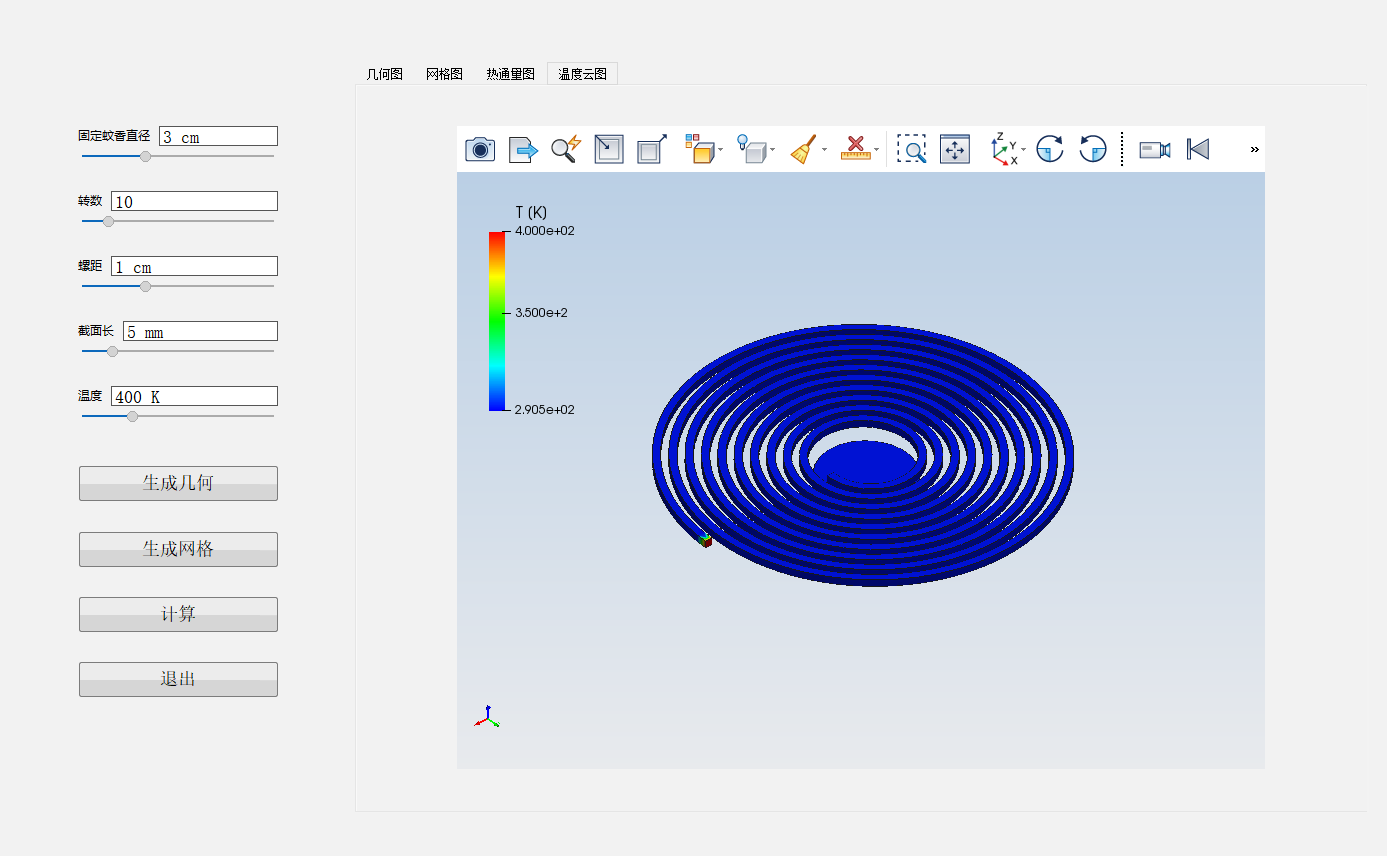The width and height of the screenshot is (1387, 856).
Task: Click the 转数 input field showing 10
Action: 194,201
